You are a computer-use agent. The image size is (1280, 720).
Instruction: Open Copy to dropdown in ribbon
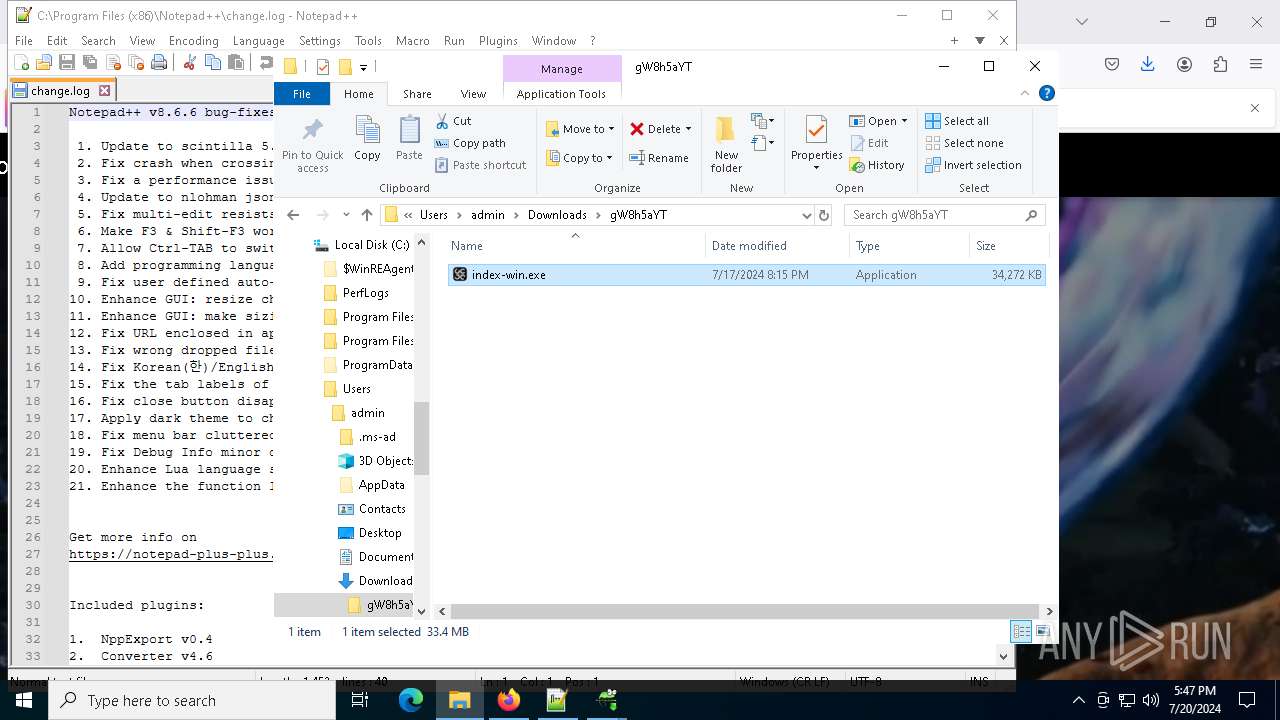(580, 158)
